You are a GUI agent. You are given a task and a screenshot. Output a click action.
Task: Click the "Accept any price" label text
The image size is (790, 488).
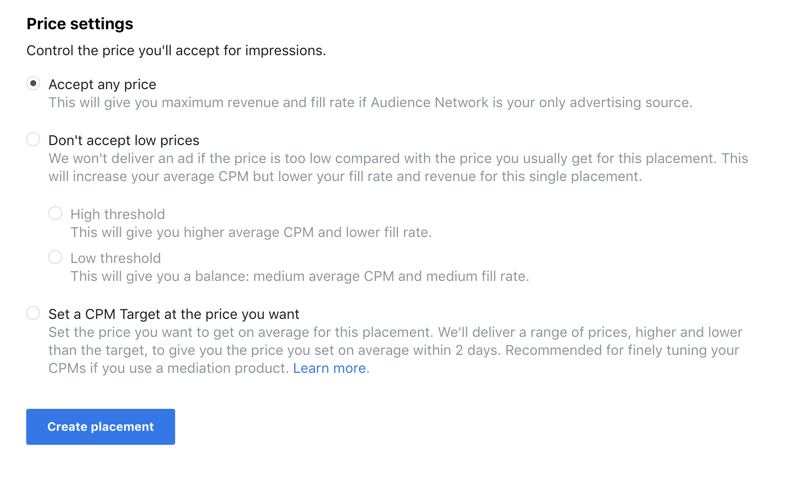(x=102, y=85)
